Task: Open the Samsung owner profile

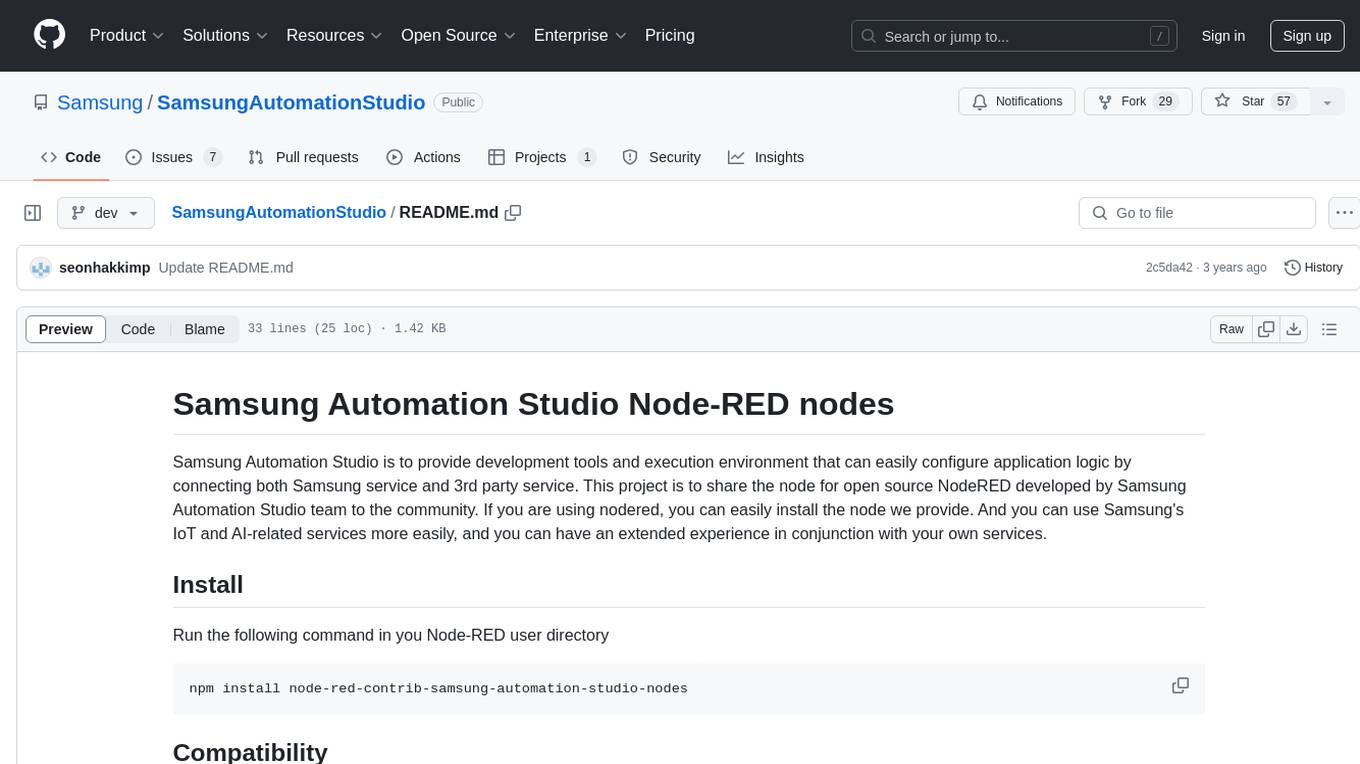Action: [x=100, y=102]
